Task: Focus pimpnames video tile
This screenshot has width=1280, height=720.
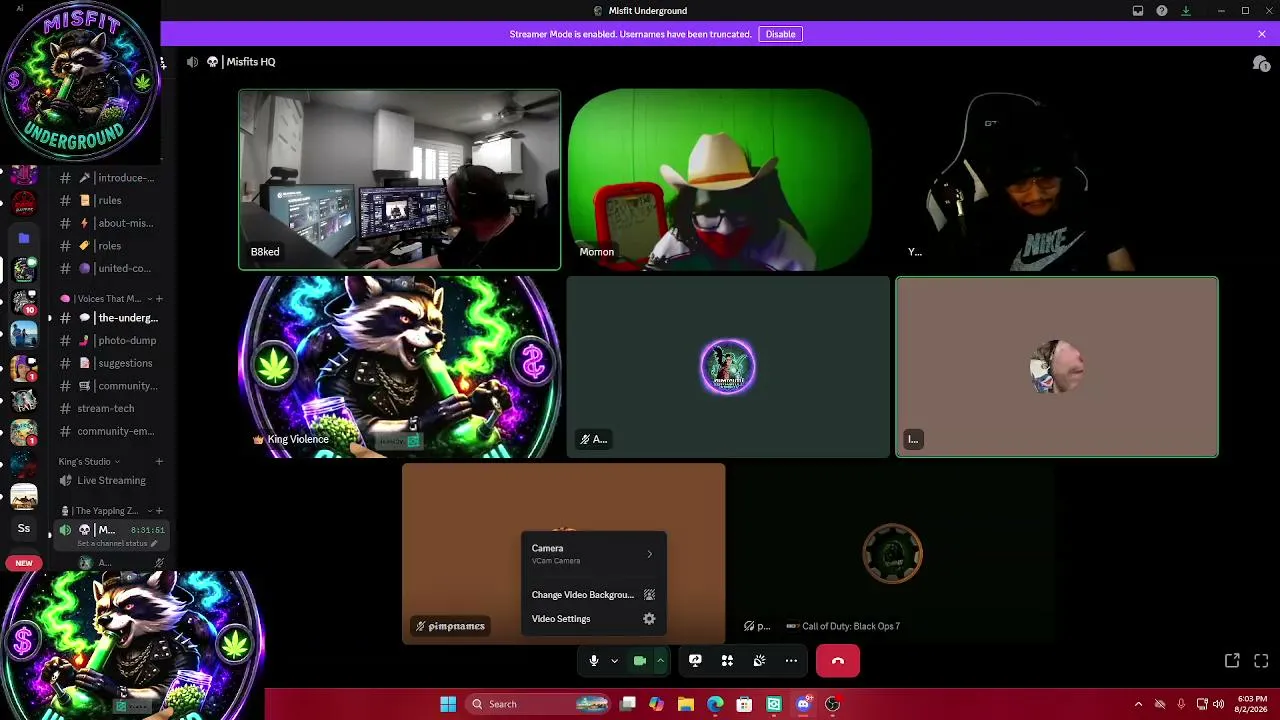Action: pyautogui.click(x=564, y=553)
